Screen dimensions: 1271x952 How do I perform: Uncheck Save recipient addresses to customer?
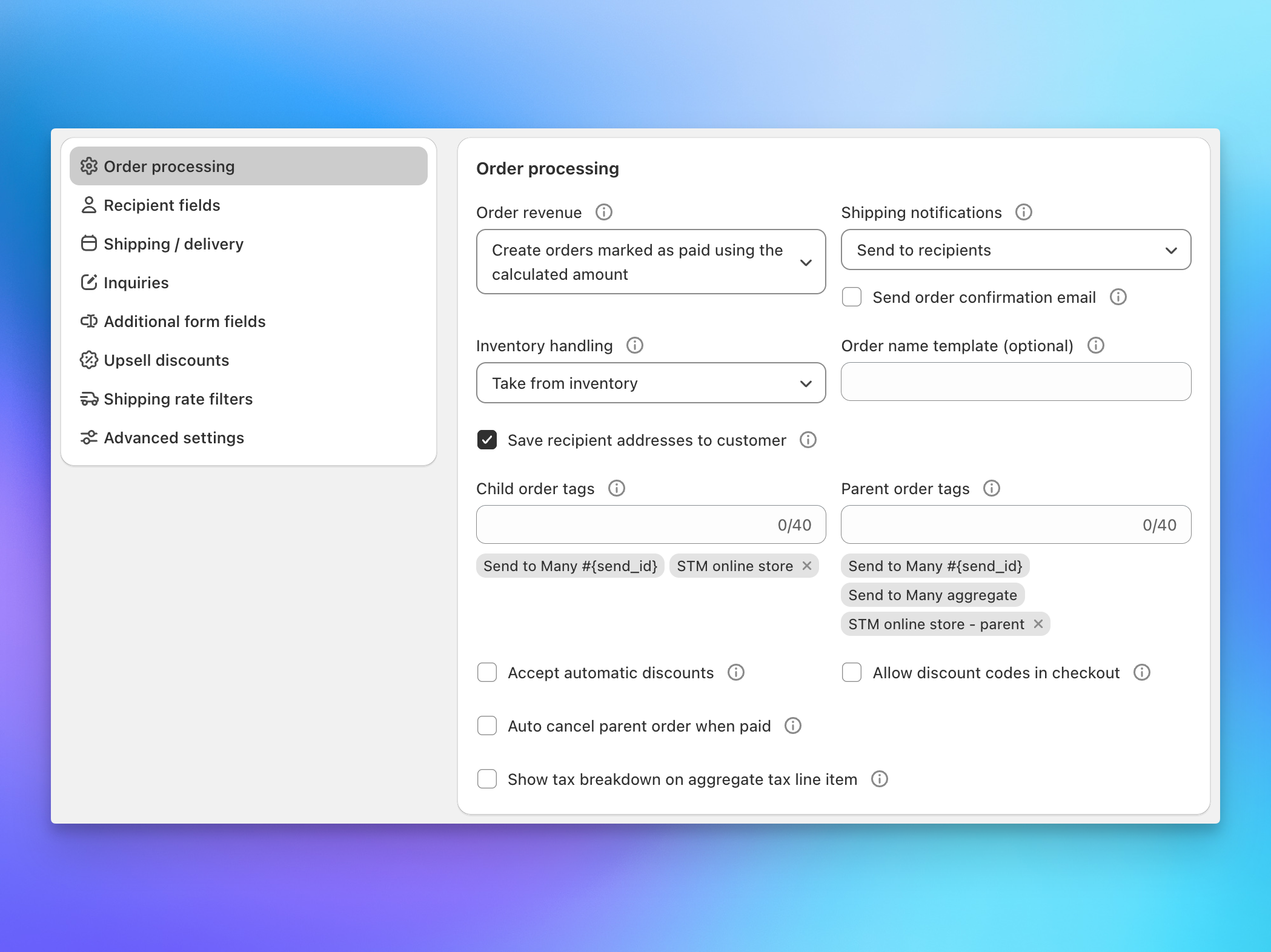click(486, 440)
